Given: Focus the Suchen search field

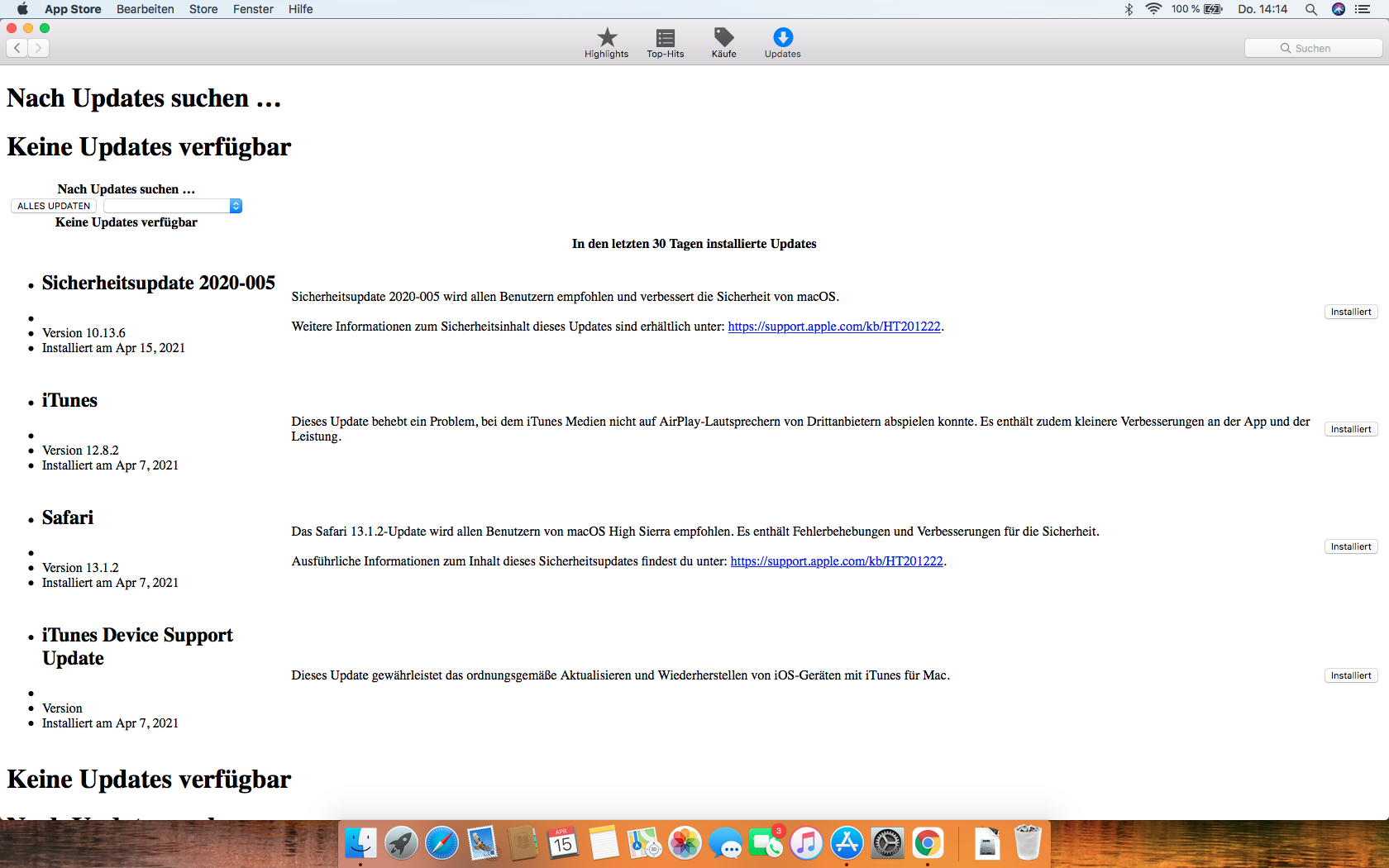Looking at the screenshot, I should tap(1313, 48).
